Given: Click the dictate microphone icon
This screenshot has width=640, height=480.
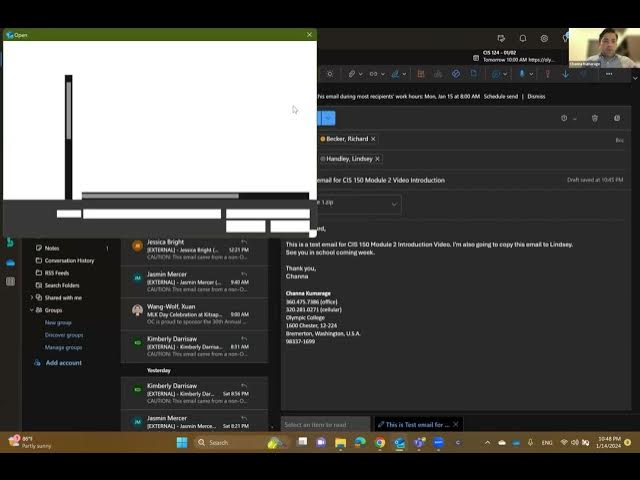Looking at the screenshot, I should point(522,73).
